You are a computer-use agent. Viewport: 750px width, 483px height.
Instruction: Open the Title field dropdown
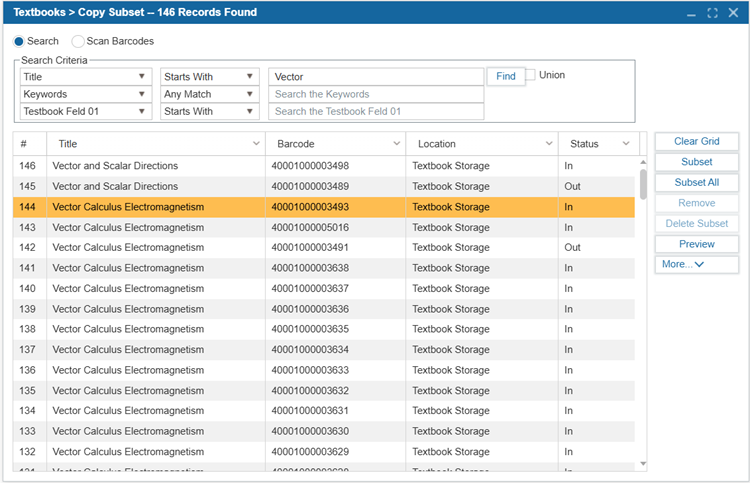[86, 77]
